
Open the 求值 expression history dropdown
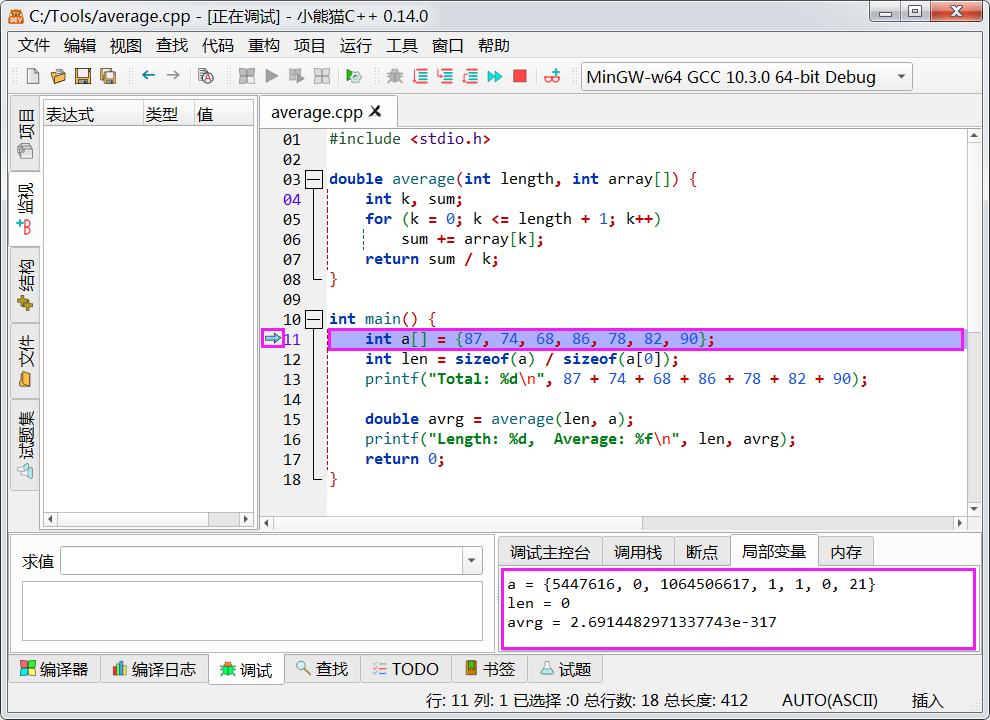[472, 561]
